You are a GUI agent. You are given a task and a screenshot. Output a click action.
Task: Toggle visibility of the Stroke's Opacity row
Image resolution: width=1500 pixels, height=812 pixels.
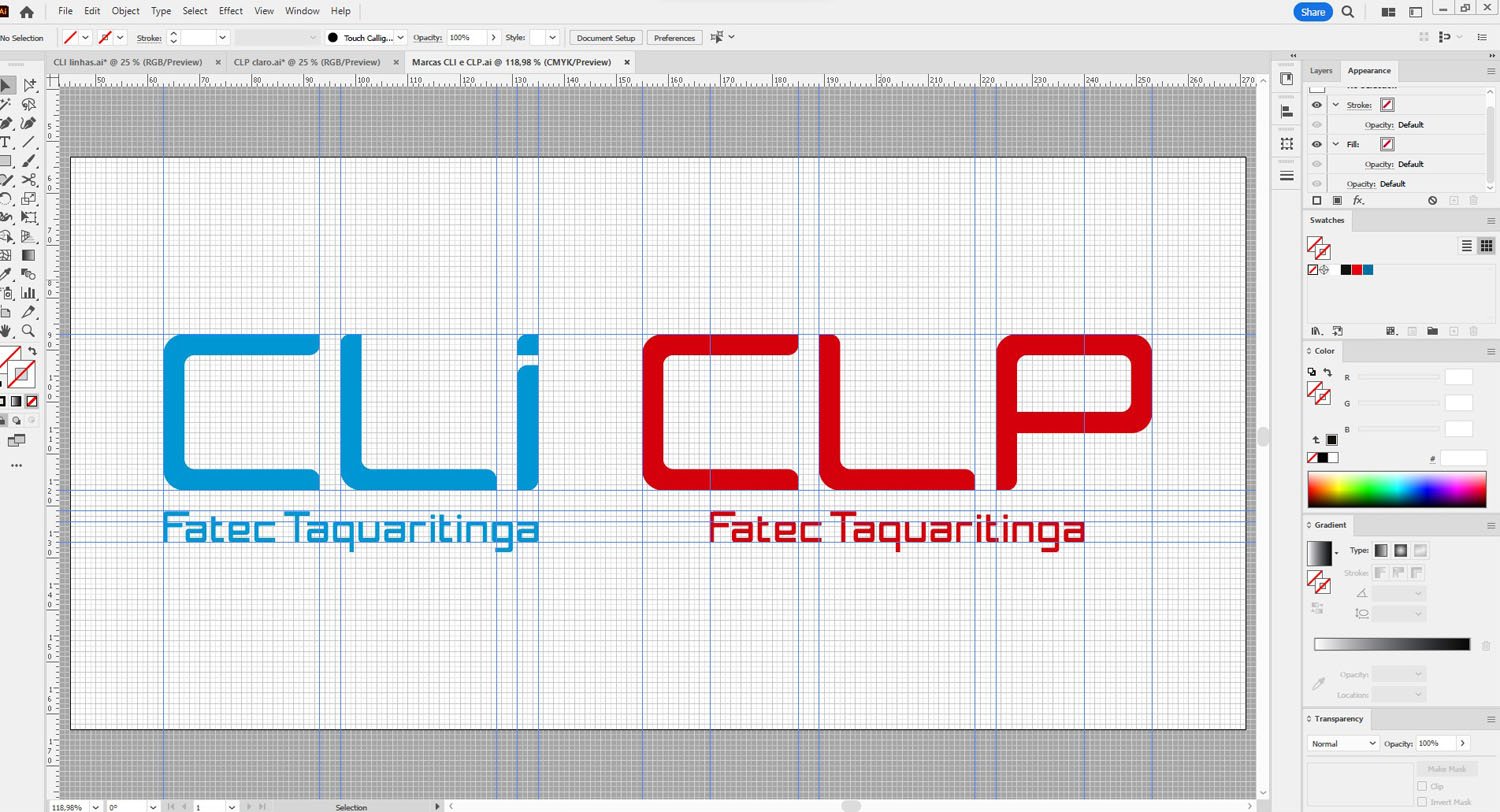[1316, 125]
